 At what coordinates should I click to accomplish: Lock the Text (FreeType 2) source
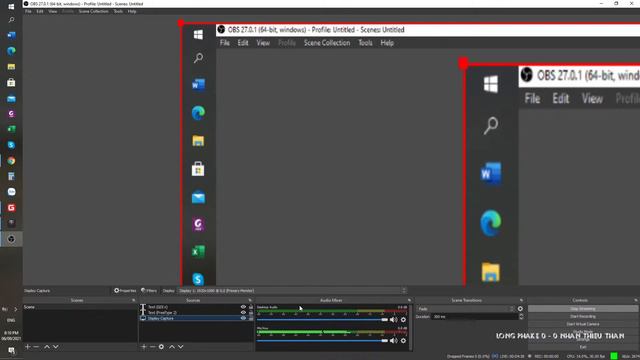point(251,313)
